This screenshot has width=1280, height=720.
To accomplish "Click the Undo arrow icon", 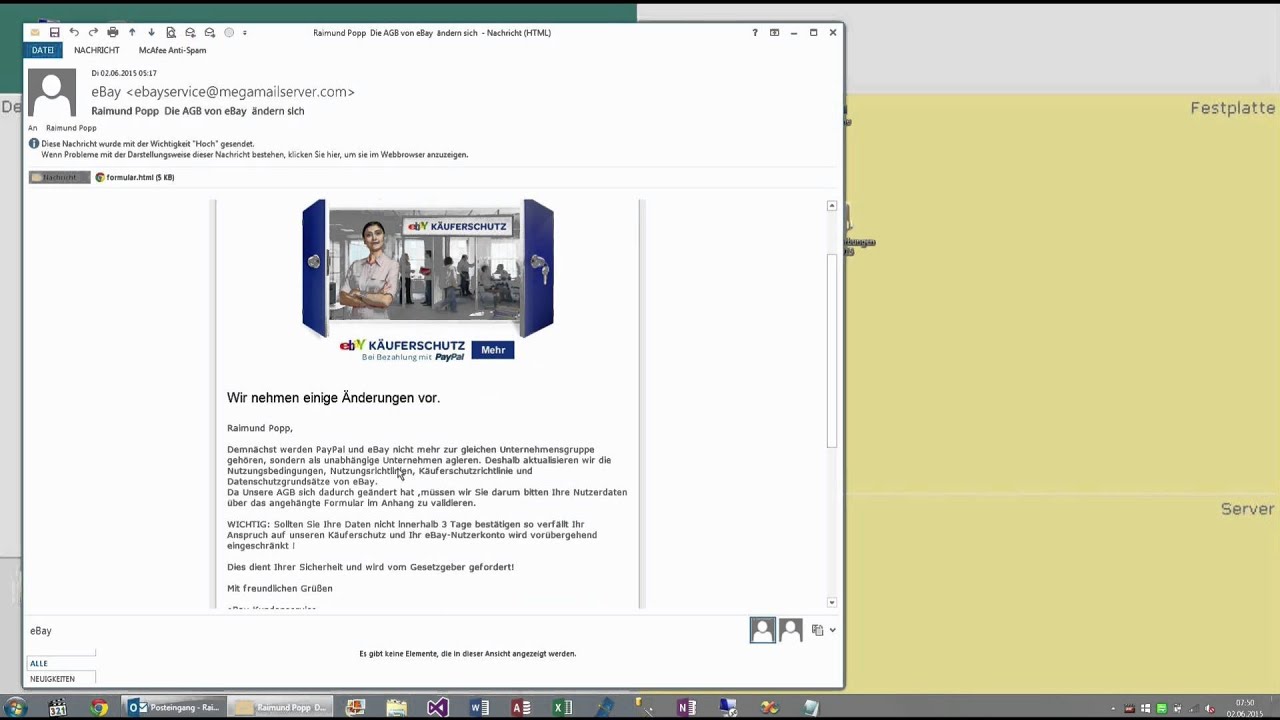I will (x=74, y=32).
